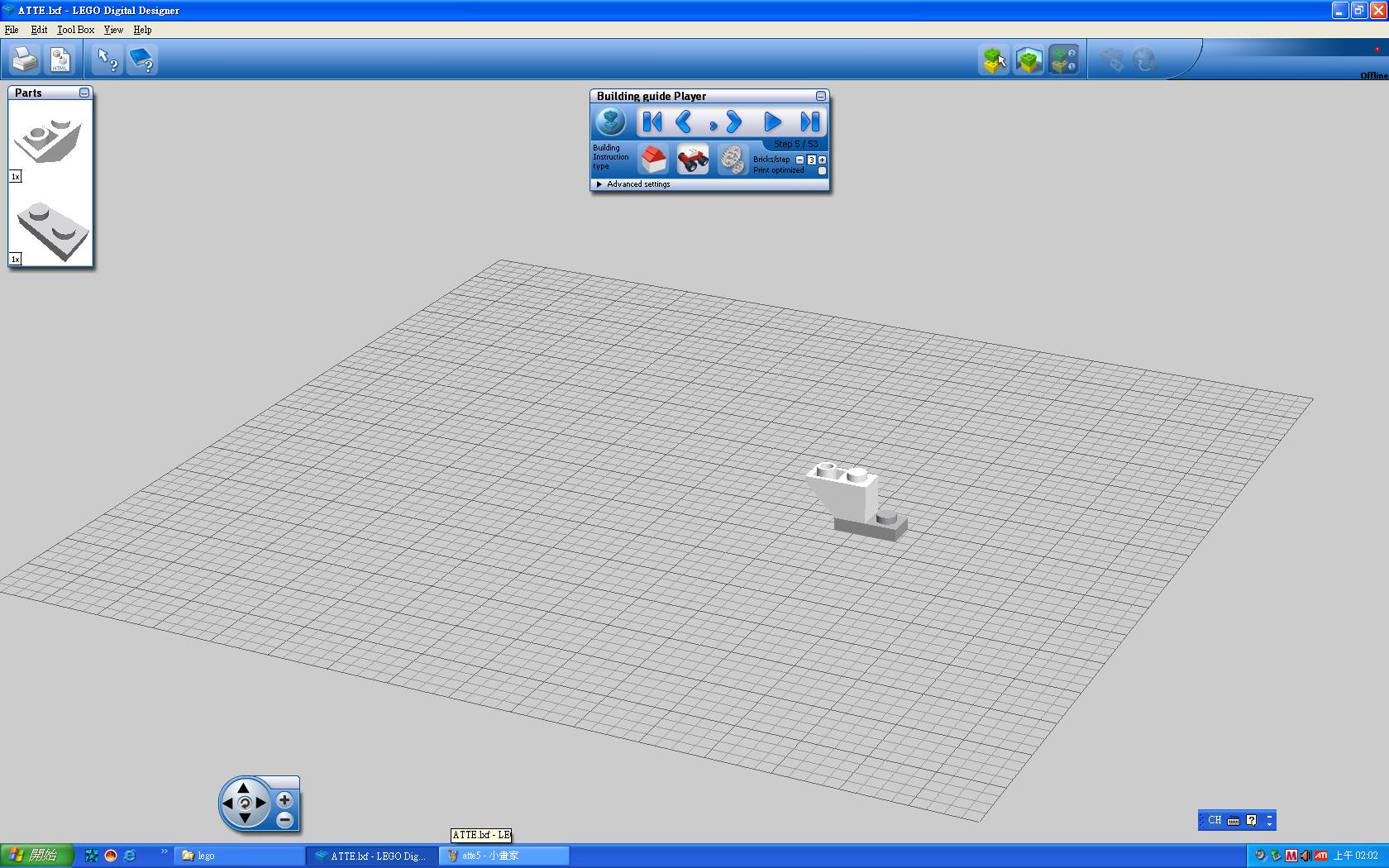Viewport: 1389px width, 868px height.
Task: Reset the camera view
Action: tap(244, 803)
